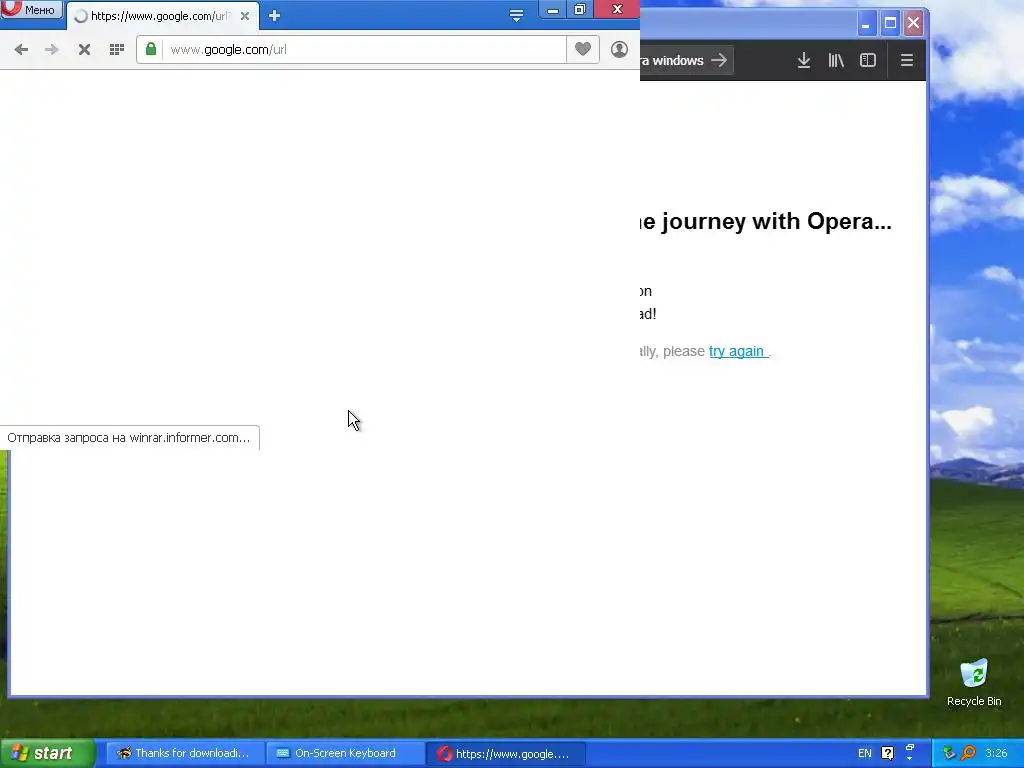Click the network connection tray icon

(x=950, y=754)
